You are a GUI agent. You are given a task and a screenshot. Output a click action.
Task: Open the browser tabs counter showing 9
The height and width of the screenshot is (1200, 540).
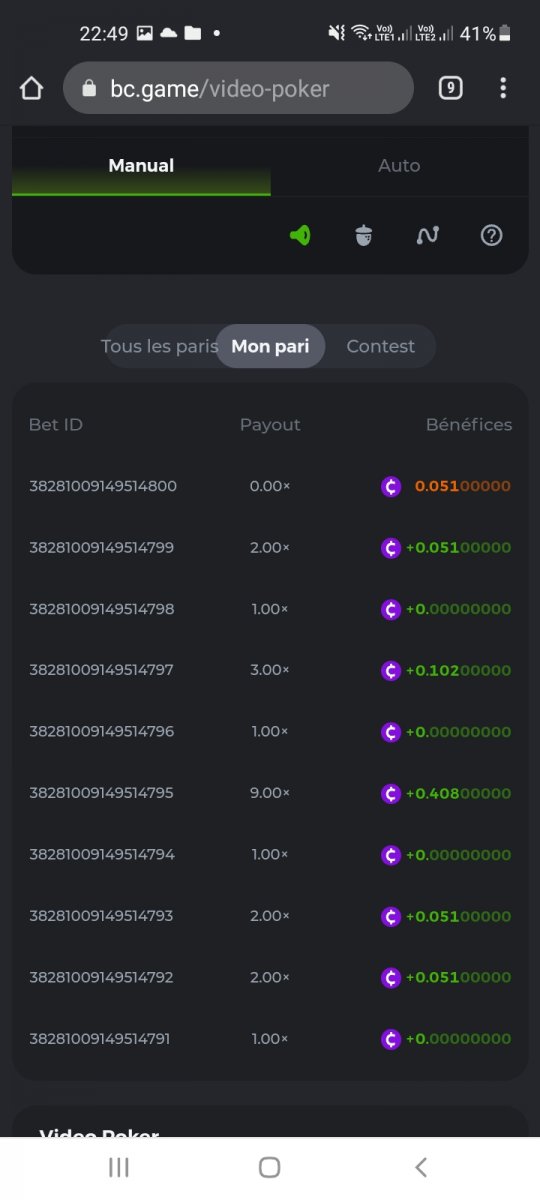click(451, 88)
